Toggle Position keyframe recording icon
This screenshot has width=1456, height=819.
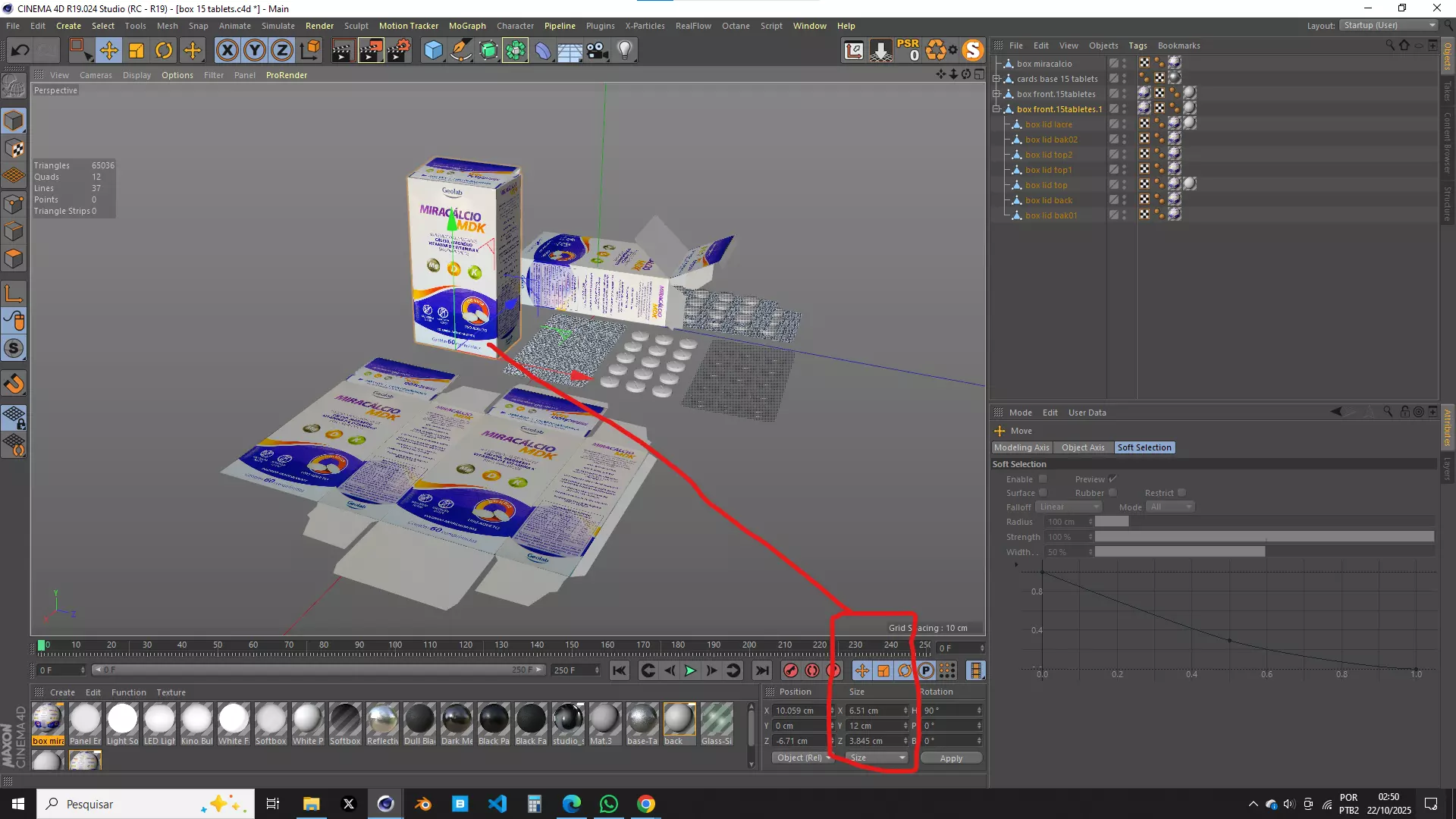tap(861, 670)
